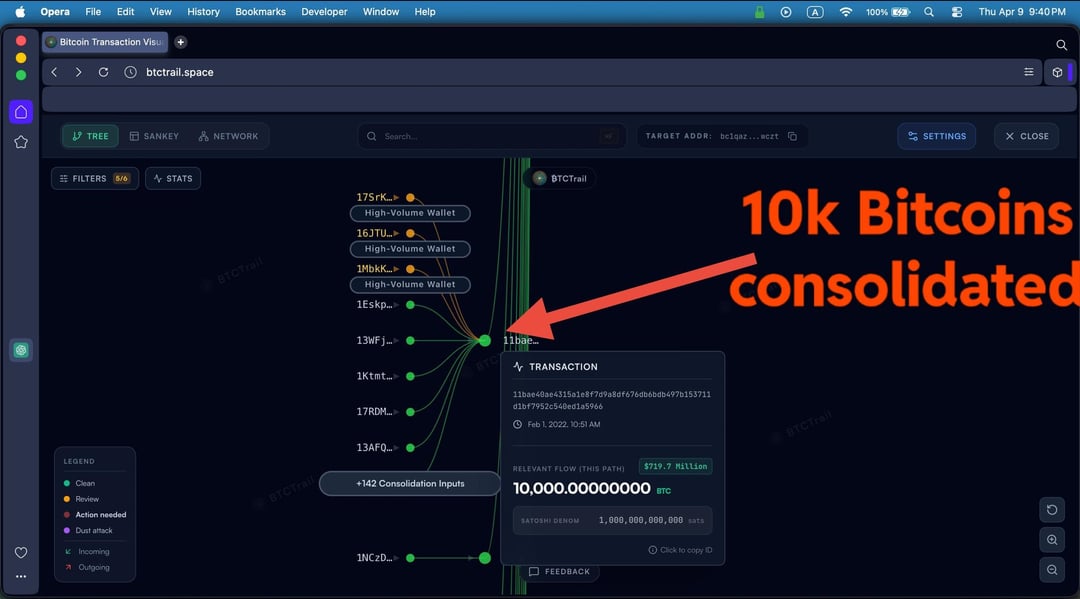
Task: Open the Filters 5/6 dropdown
Action: click(x=95, y=179)
